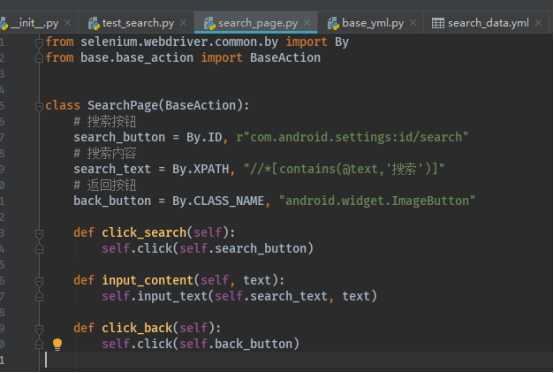Image resolution: width=554 pixels, height=373 pixels.
Task: Collapse the click_back method fold marker
Action: 39,328
